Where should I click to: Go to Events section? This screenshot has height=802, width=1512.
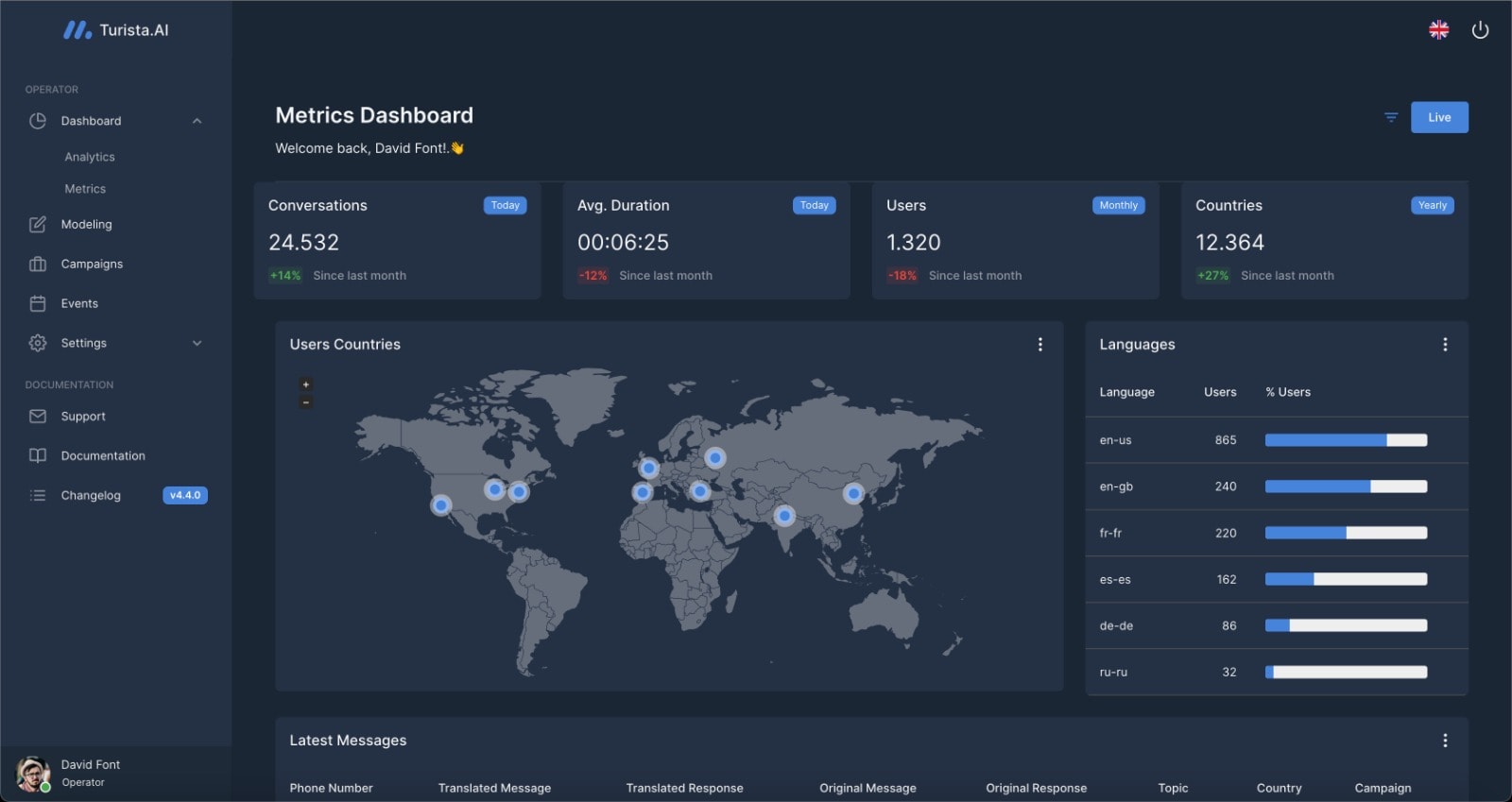pyautogui.click(x=79, y=303)
